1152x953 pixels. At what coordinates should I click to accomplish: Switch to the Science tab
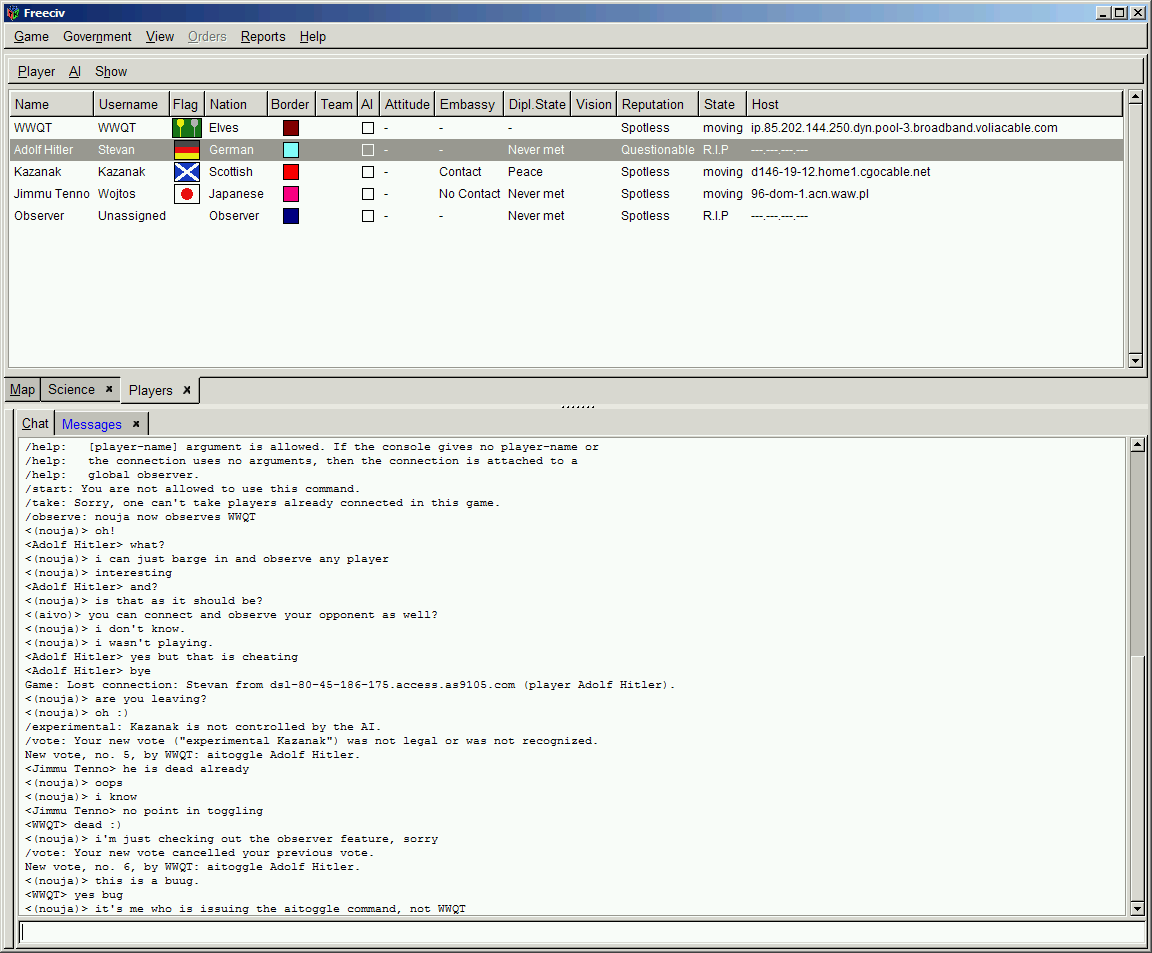click(71, 389)
